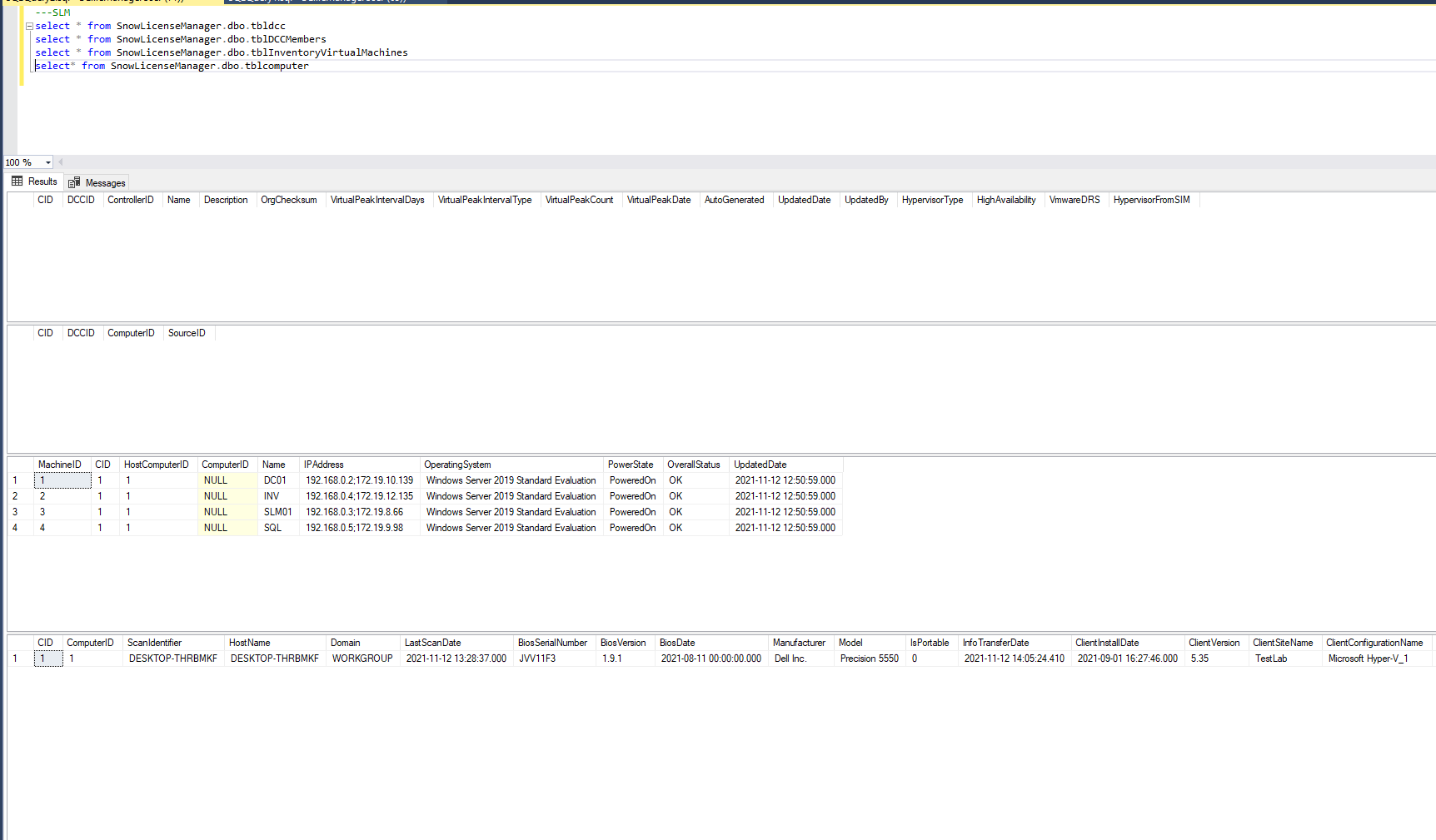The image size is (1436, 840).
Task: Select the VmwareDRS column header
Action: coord(1075,200)
